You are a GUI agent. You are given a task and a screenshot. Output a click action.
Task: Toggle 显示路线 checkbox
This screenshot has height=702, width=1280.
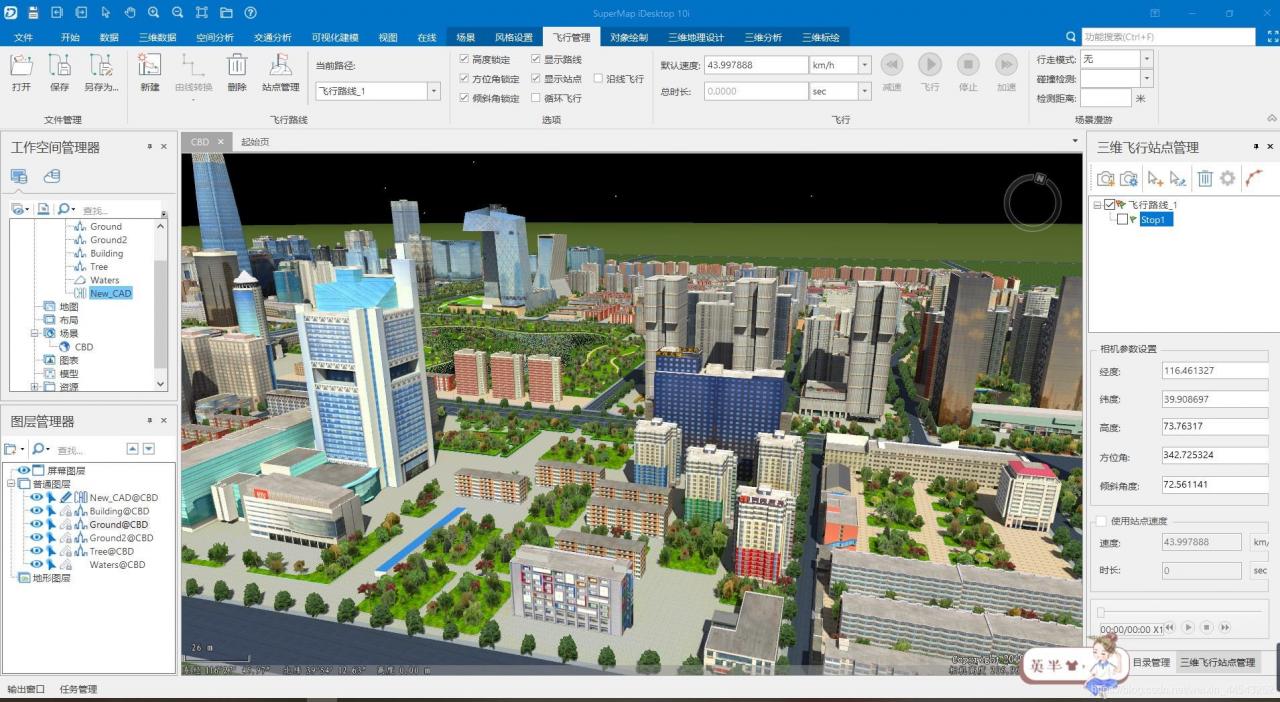coord(536,59)
